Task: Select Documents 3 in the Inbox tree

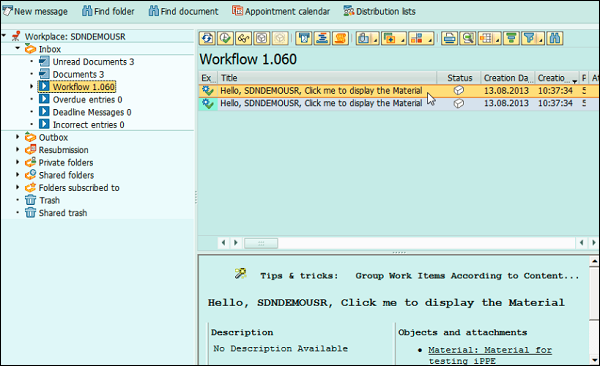Action: 78,74
